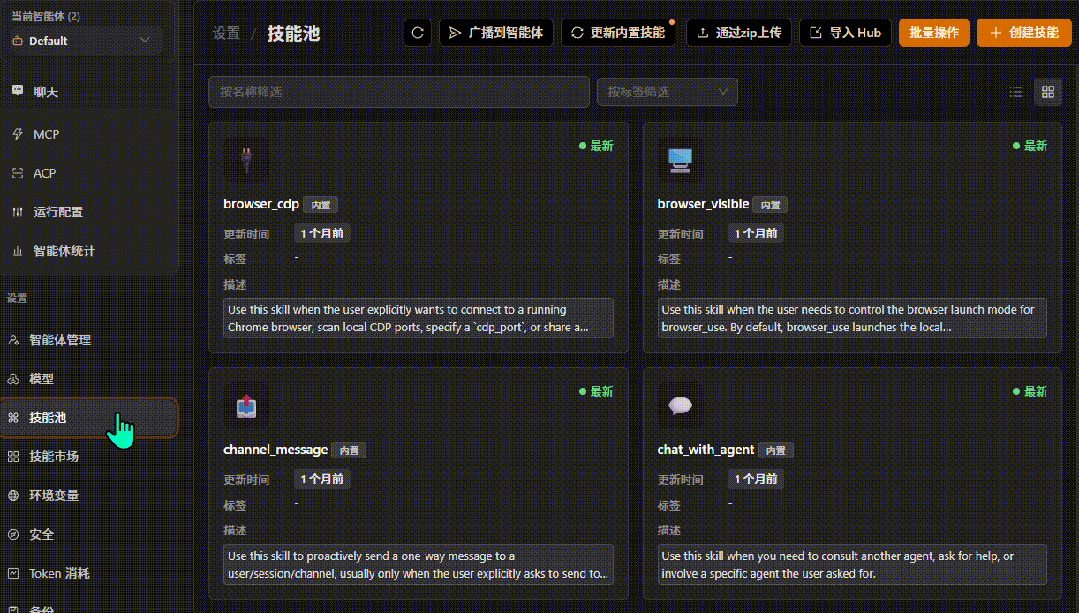This screenshot has height=613, width=1079.
Task: Open 环境变量 environment variables page
Action: 89,495
